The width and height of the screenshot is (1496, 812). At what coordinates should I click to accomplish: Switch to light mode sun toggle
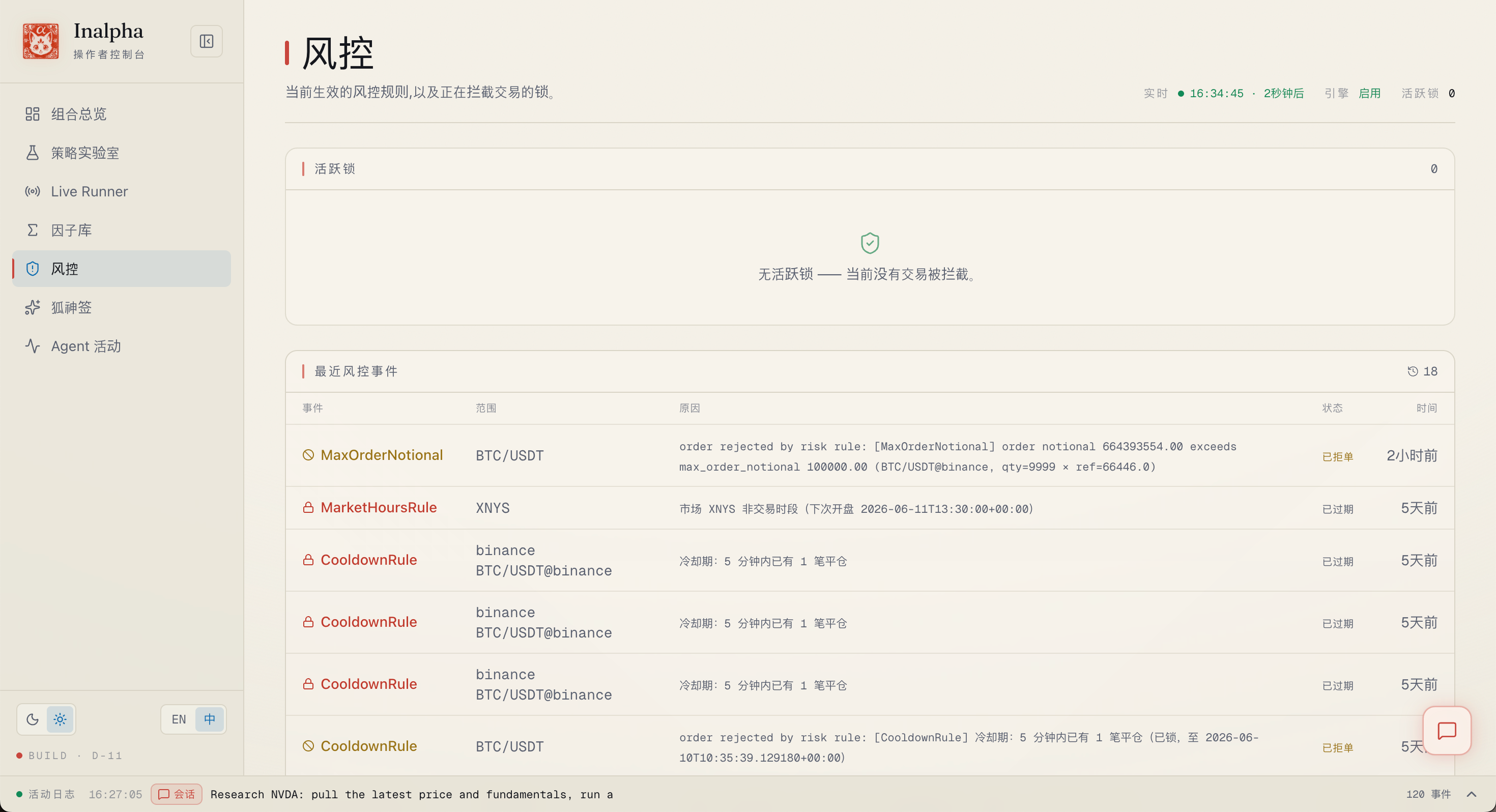[x=60, y=719]
